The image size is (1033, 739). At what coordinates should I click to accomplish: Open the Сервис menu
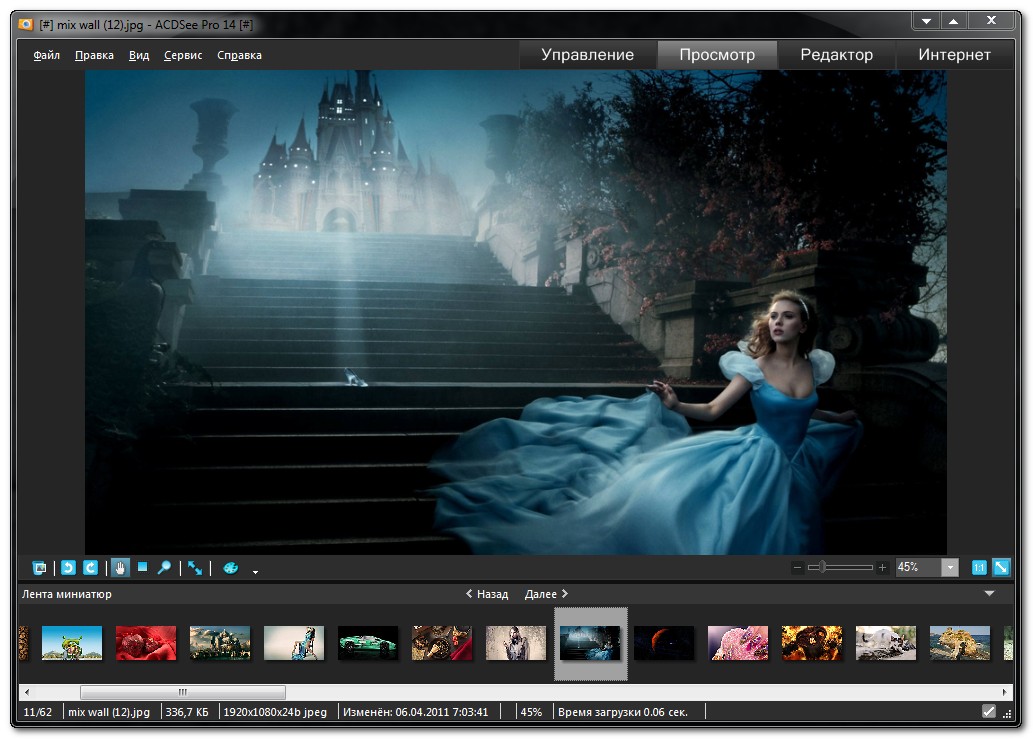(x=183, y=55)
